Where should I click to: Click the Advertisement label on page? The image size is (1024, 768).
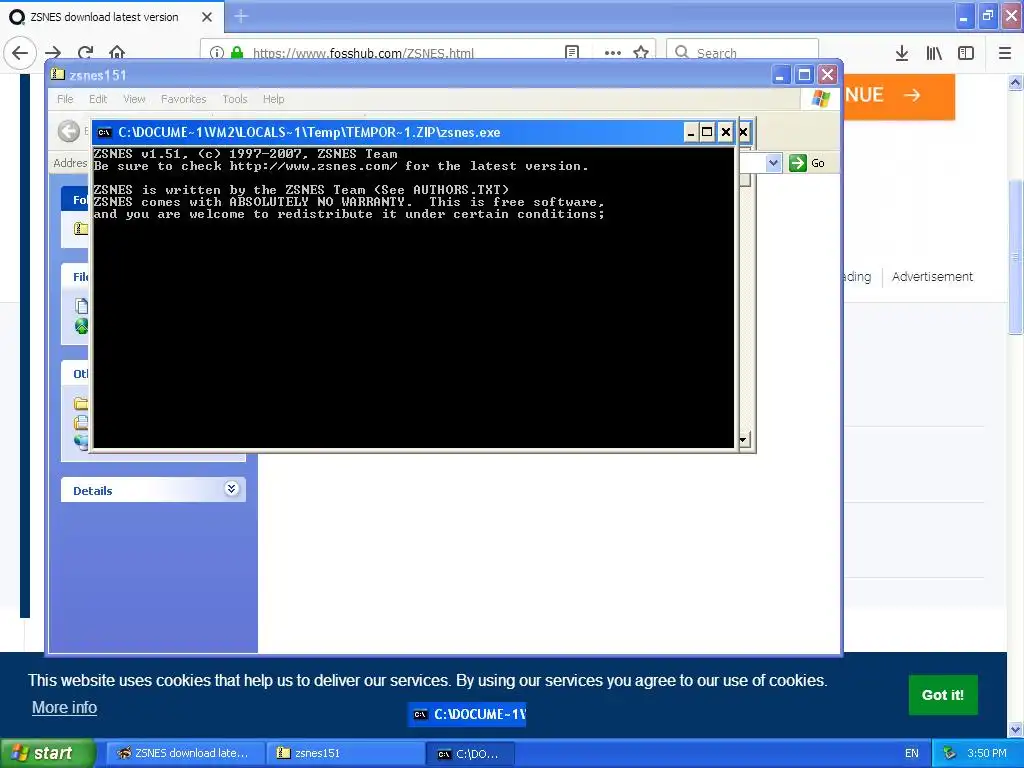click(932, 277)
